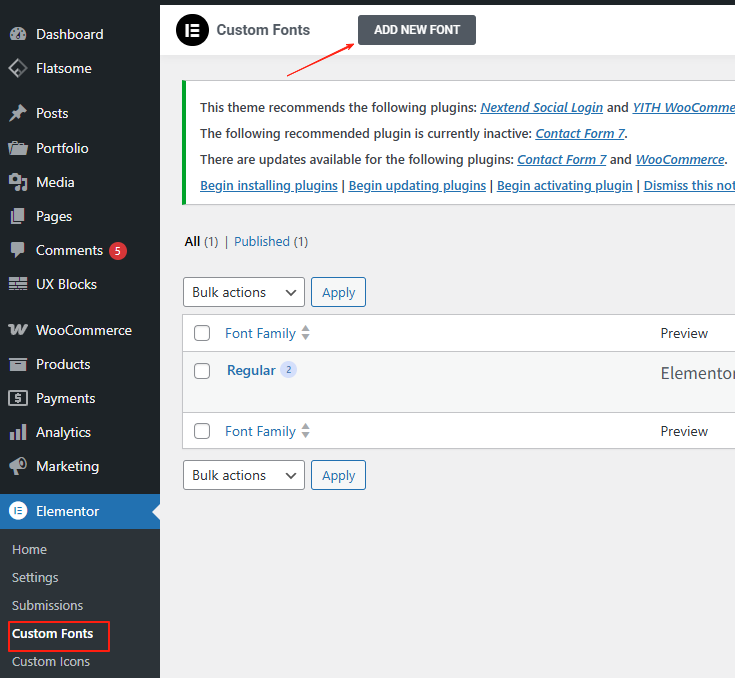The image size is (735, 678).
Task: Click the Begin installing plugins link
Action: coord(269,185)
